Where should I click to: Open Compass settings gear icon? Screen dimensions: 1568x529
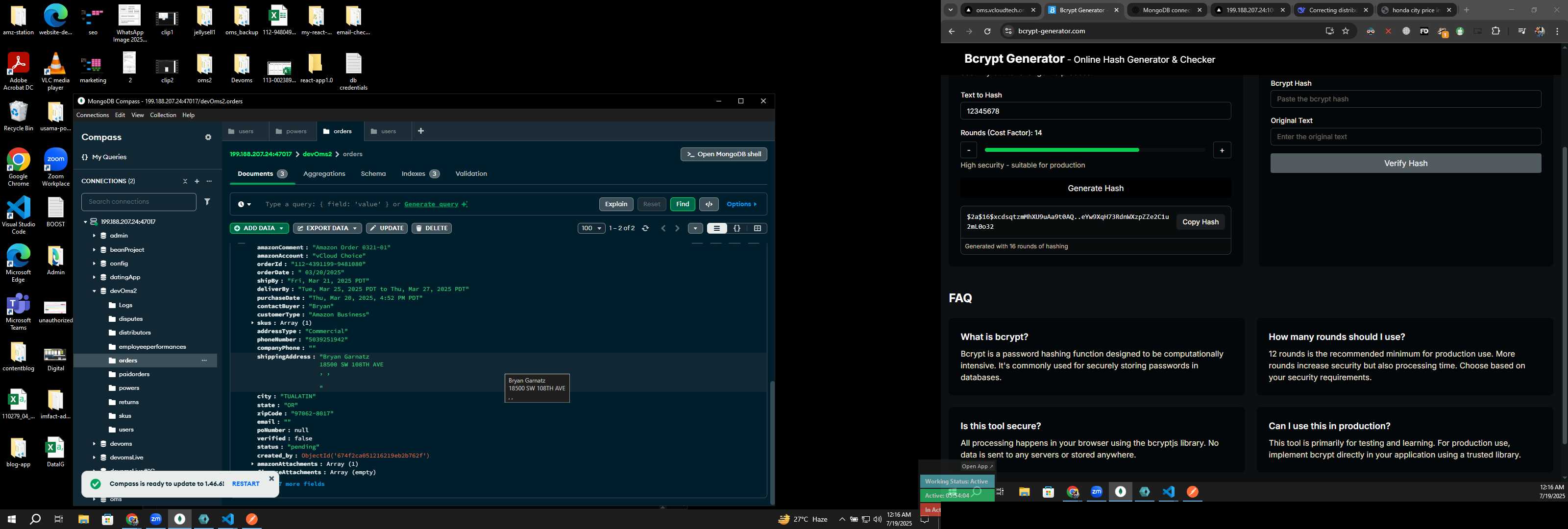(x=208, y=138)
